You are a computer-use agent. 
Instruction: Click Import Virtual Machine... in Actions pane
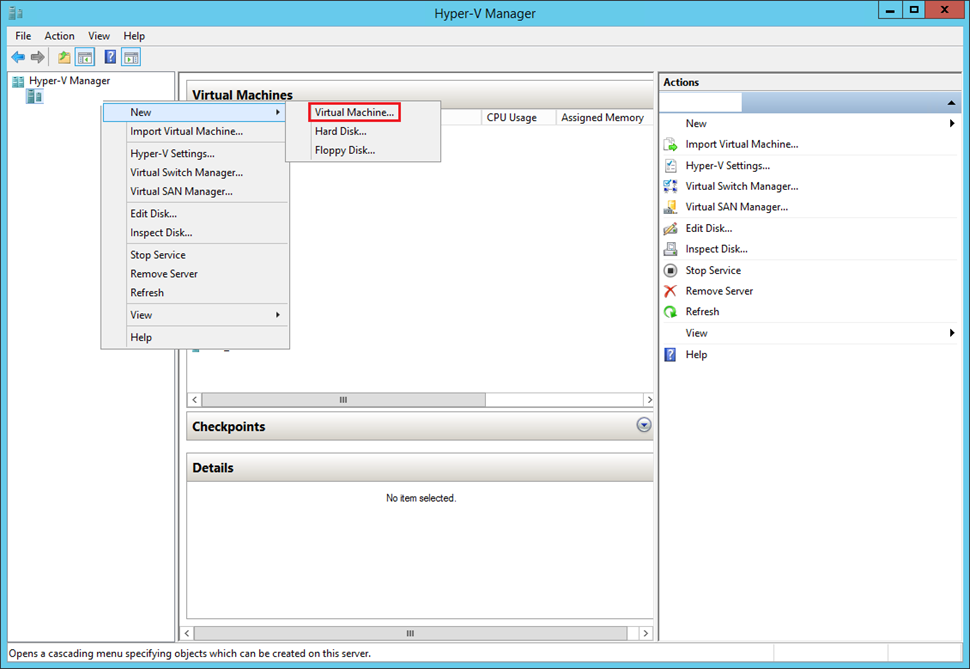pyautogui.click(x=742, y=145)
